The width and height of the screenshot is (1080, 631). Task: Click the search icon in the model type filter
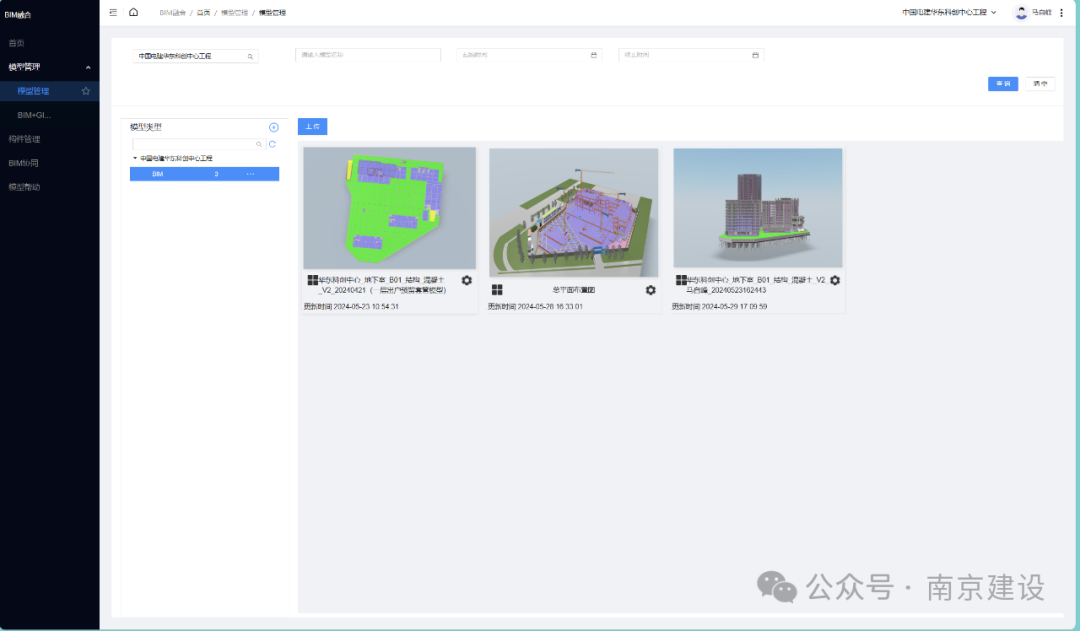pyautogui.click(x=259, y=144)
